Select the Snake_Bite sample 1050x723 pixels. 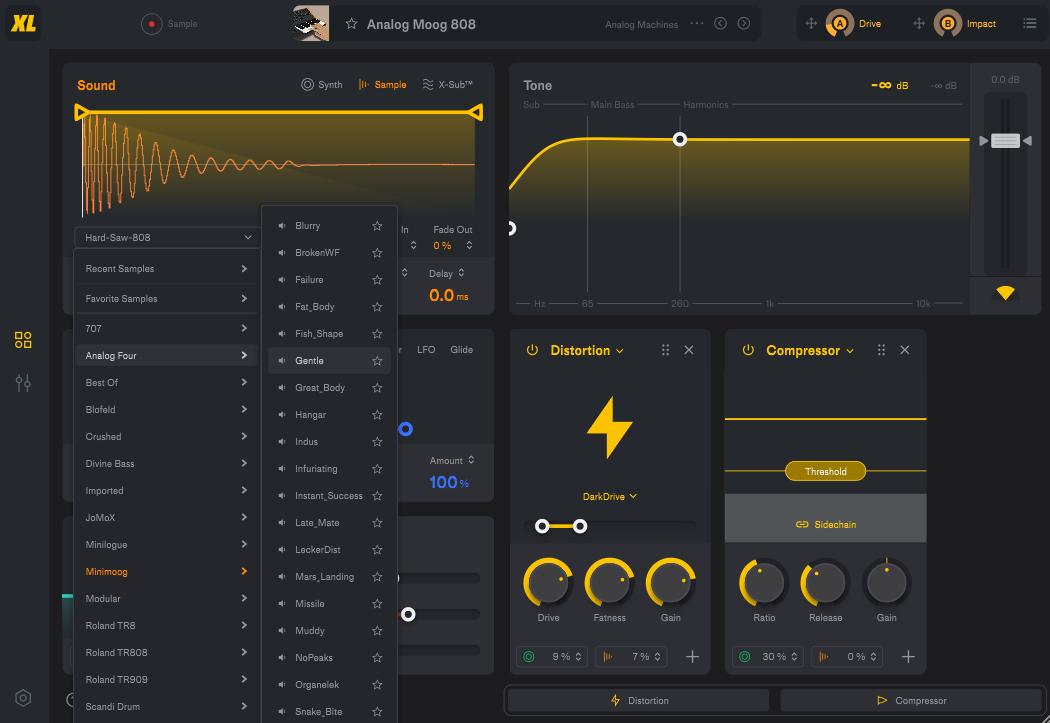coord(329,712)
